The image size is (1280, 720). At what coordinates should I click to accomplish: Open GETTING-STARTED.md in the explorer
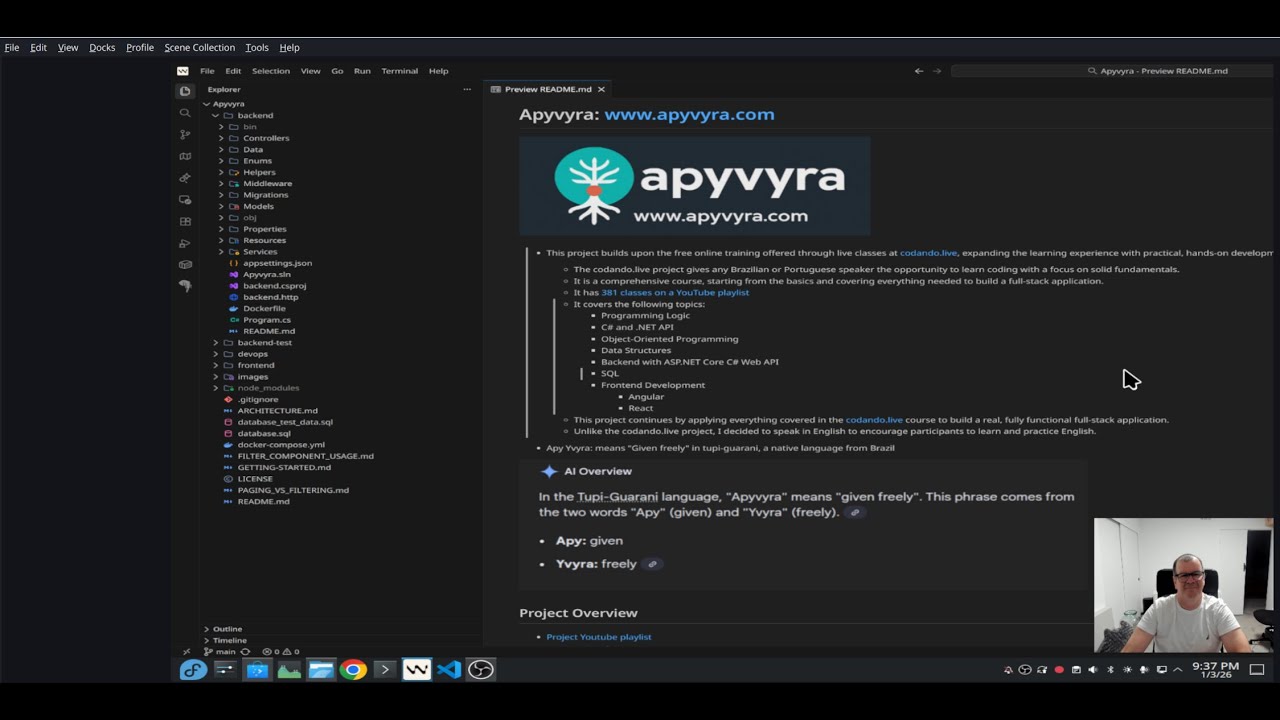[x=284, y=468]
